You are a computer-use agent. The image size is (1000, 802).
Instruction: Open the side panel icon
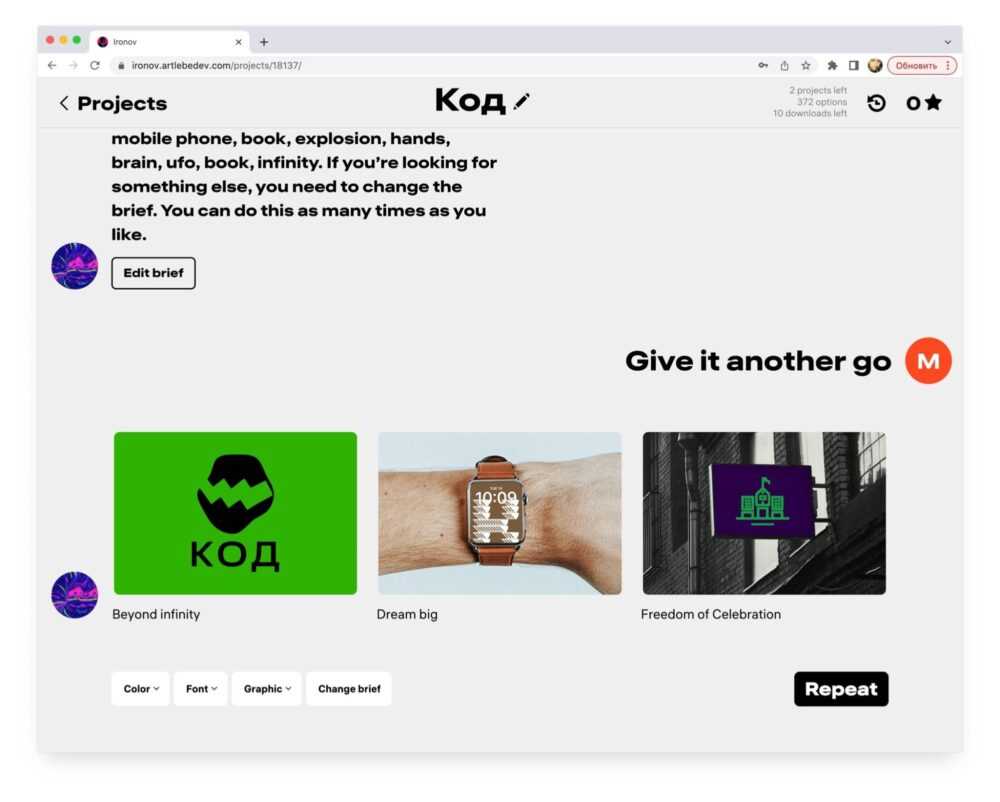[x=853, y=65]
